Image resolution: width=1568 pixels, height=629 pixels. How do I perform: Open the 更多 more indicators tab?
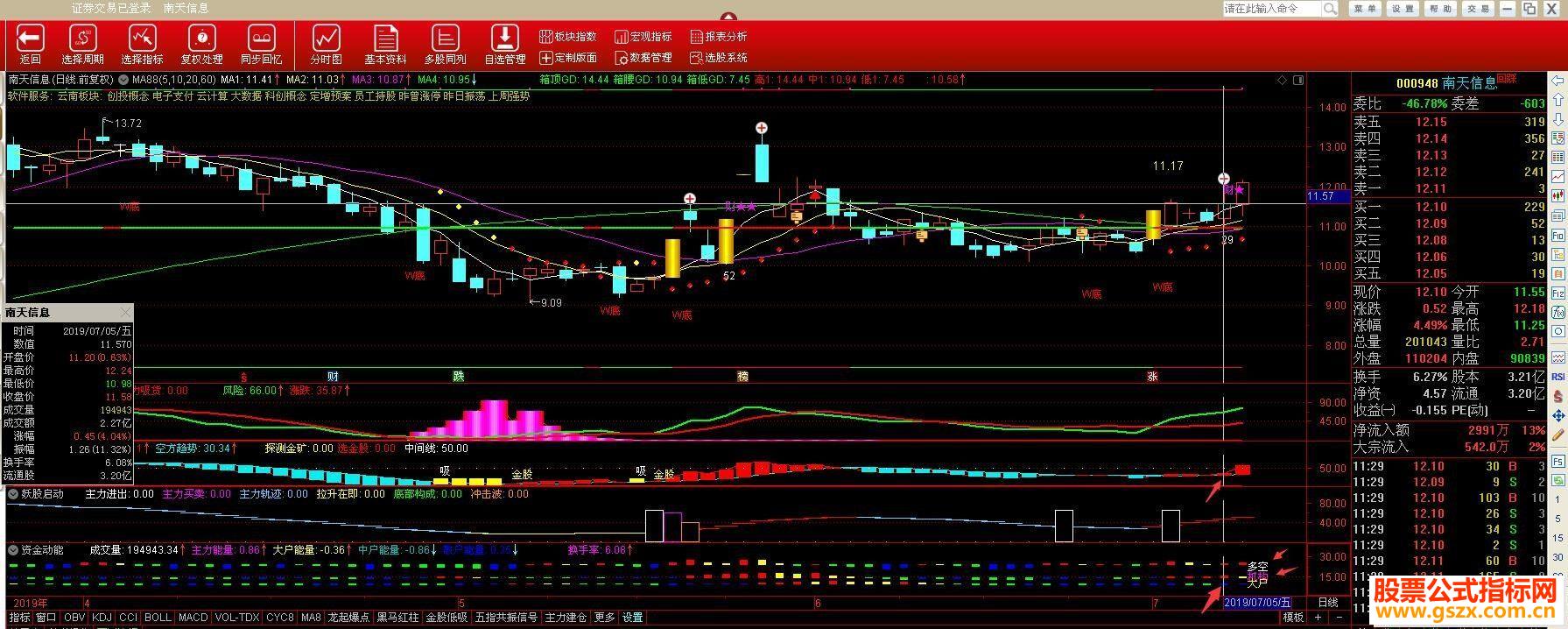click(605, 618)
